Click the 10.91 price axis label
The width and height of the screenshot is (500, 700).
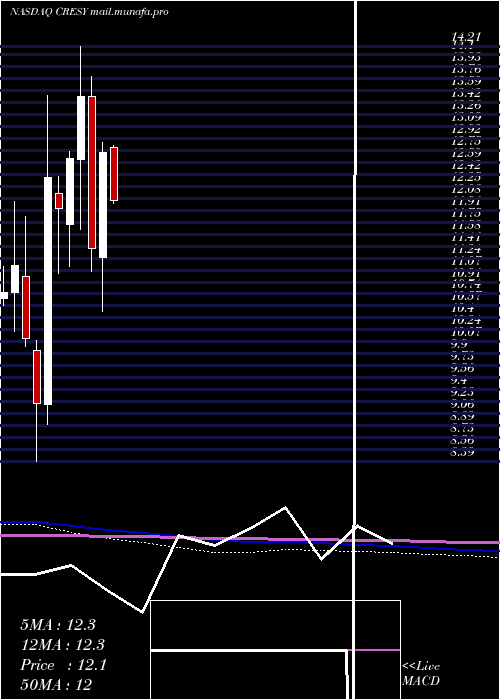pyautogui.click(x=466, y=273)
